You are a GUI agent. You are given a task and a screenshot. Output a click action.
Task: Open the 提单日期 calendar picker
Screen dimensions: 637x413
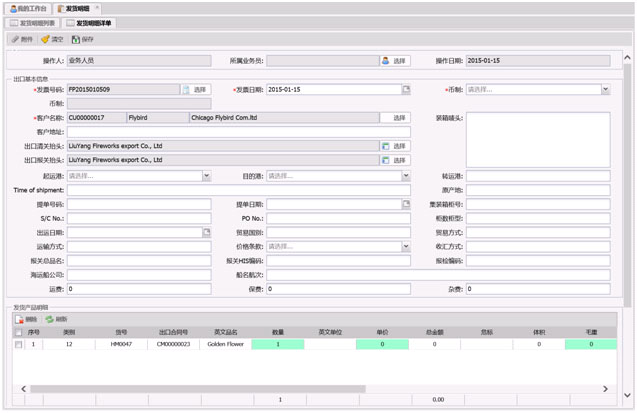click(406, 204)
